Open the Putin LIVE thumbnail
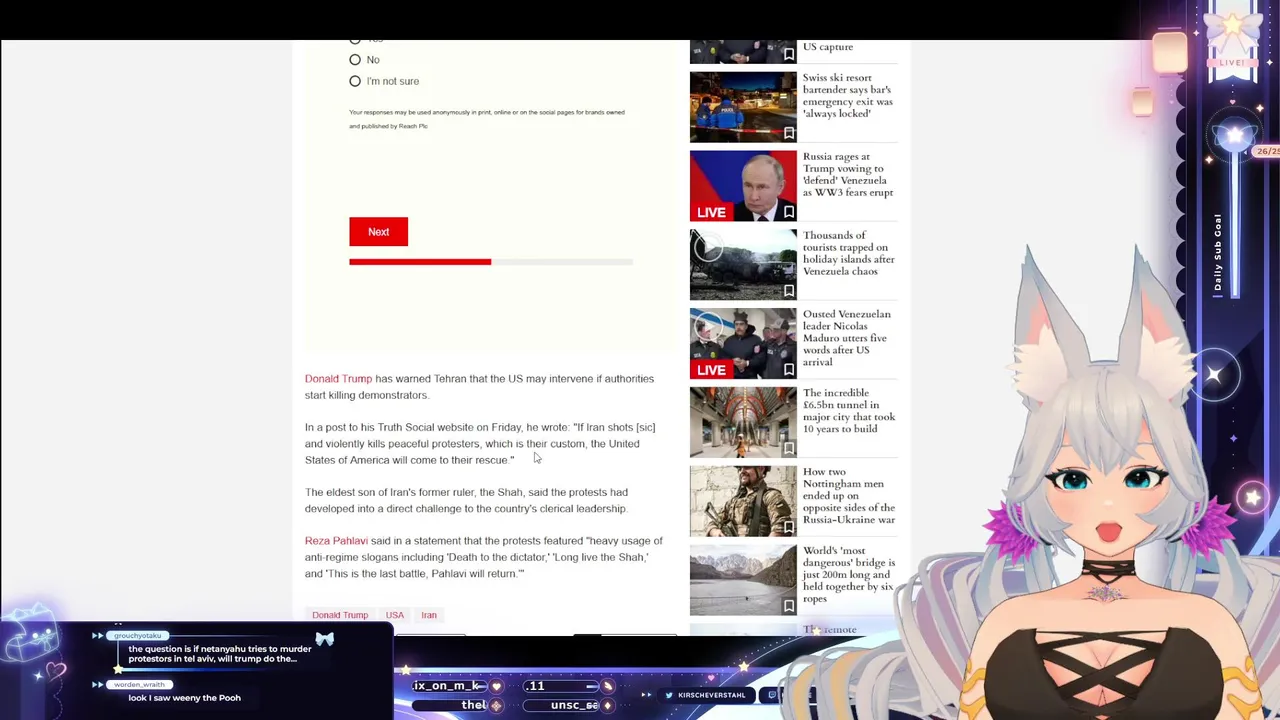Viewport: 1280px width, 720px height. (x=743, y=186)
